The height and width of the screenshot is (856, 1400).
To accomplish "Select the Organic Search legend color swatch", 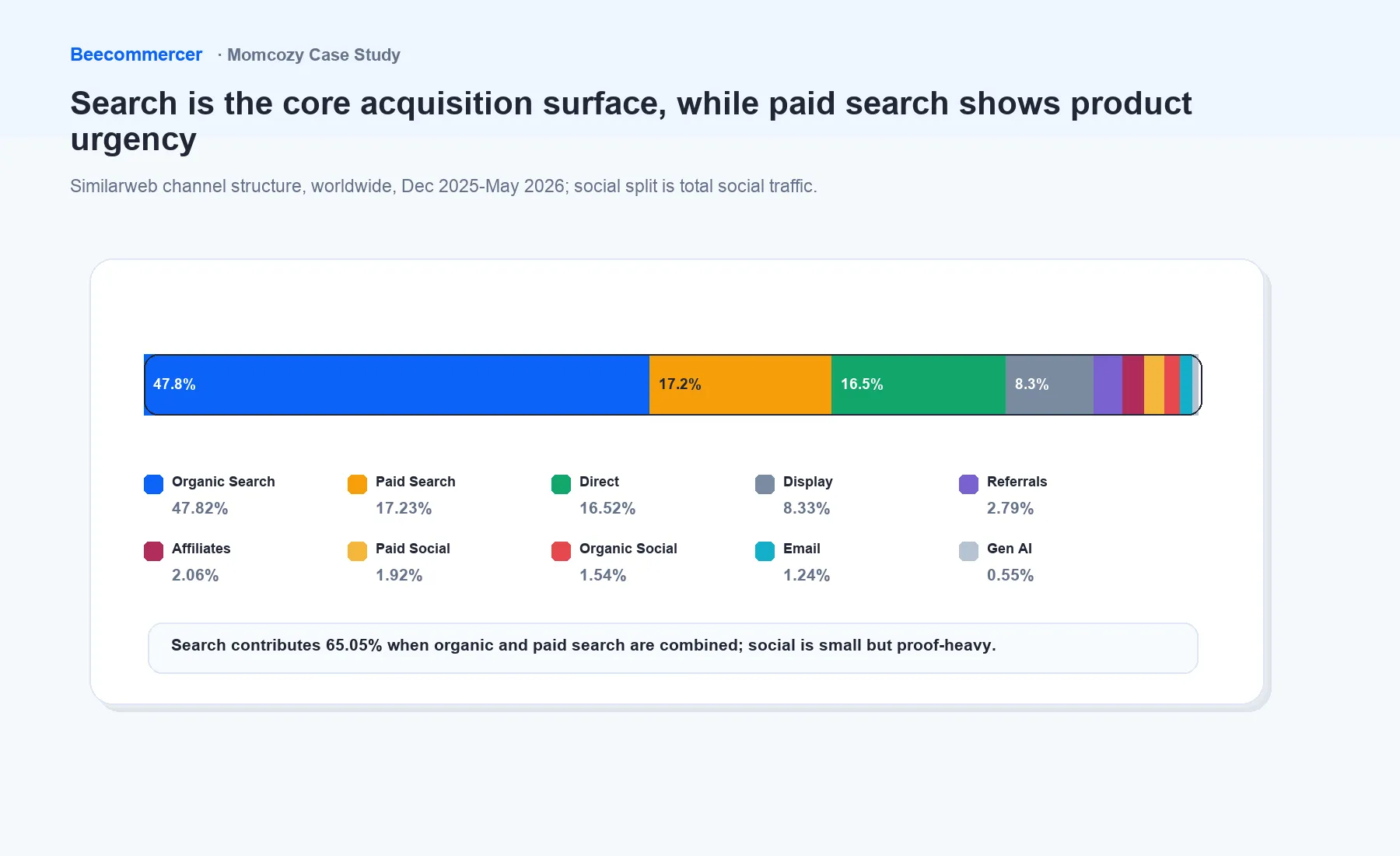I will pyautogui.click(x=154, y=484).
